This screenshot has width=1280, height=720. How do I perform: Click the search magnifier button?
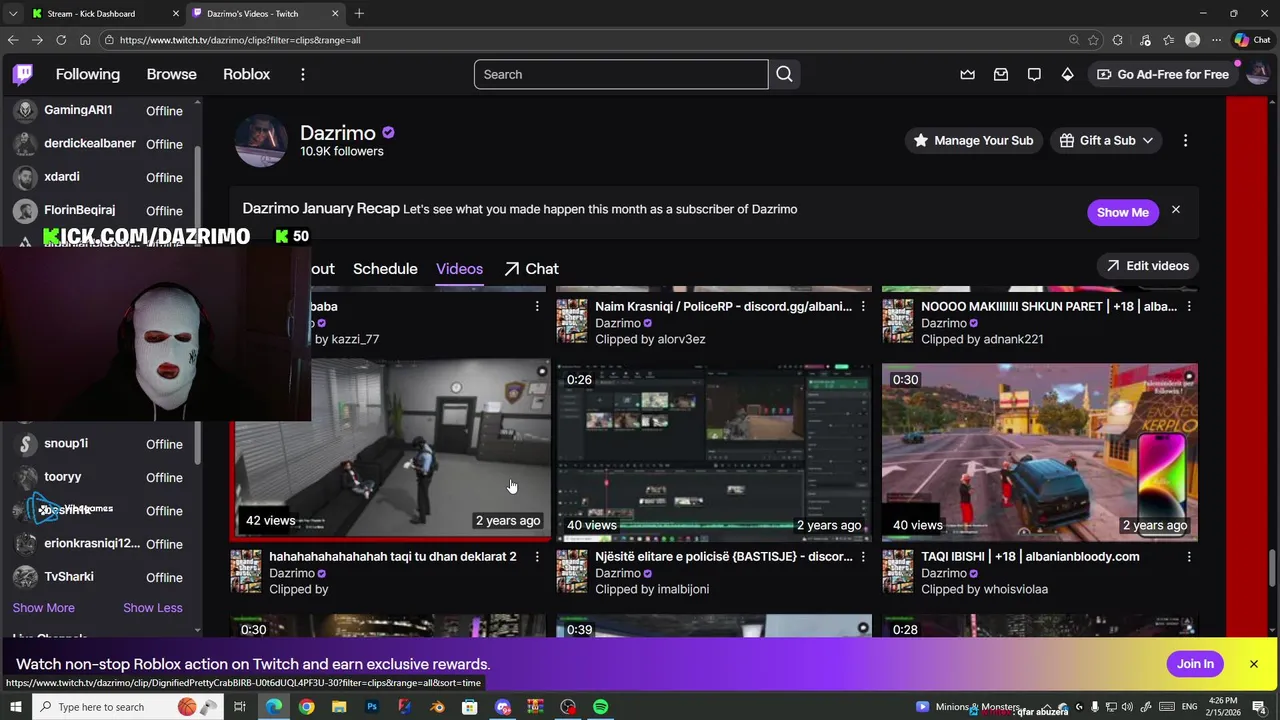[x=784, y=74]
